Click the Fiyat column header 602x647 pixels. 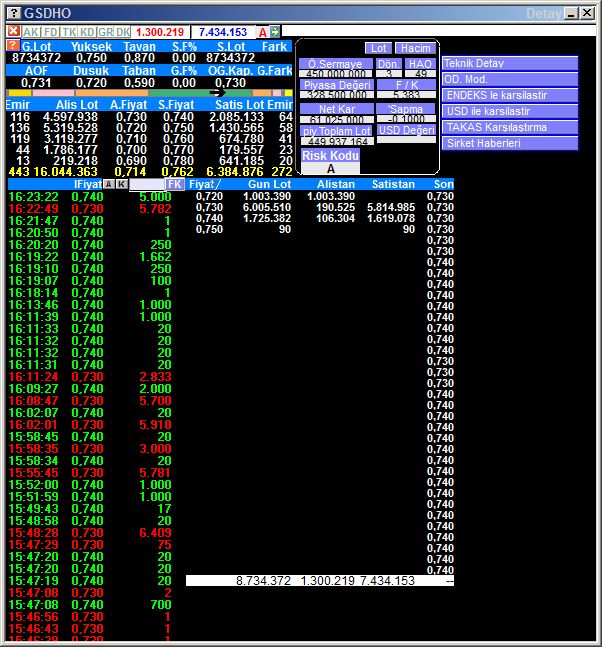click(205, 184)
